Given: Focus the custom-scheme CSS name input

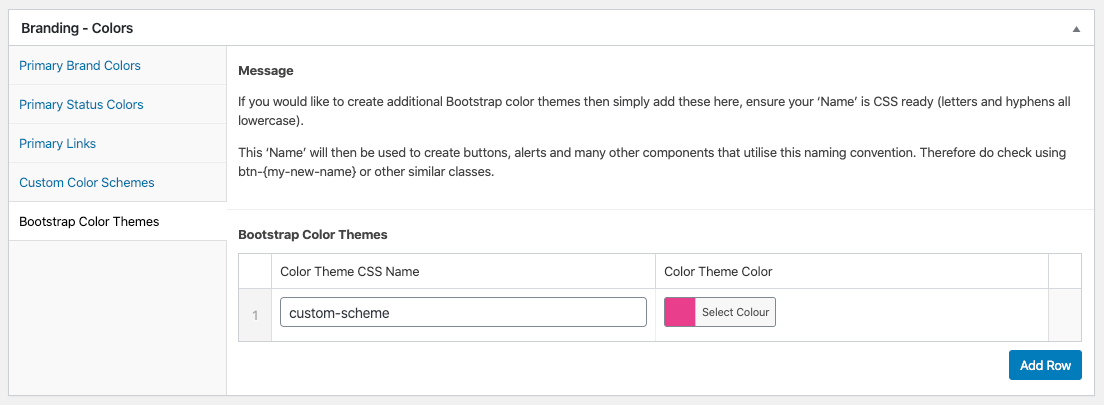Looking at the screenshot, I should 463,312.
